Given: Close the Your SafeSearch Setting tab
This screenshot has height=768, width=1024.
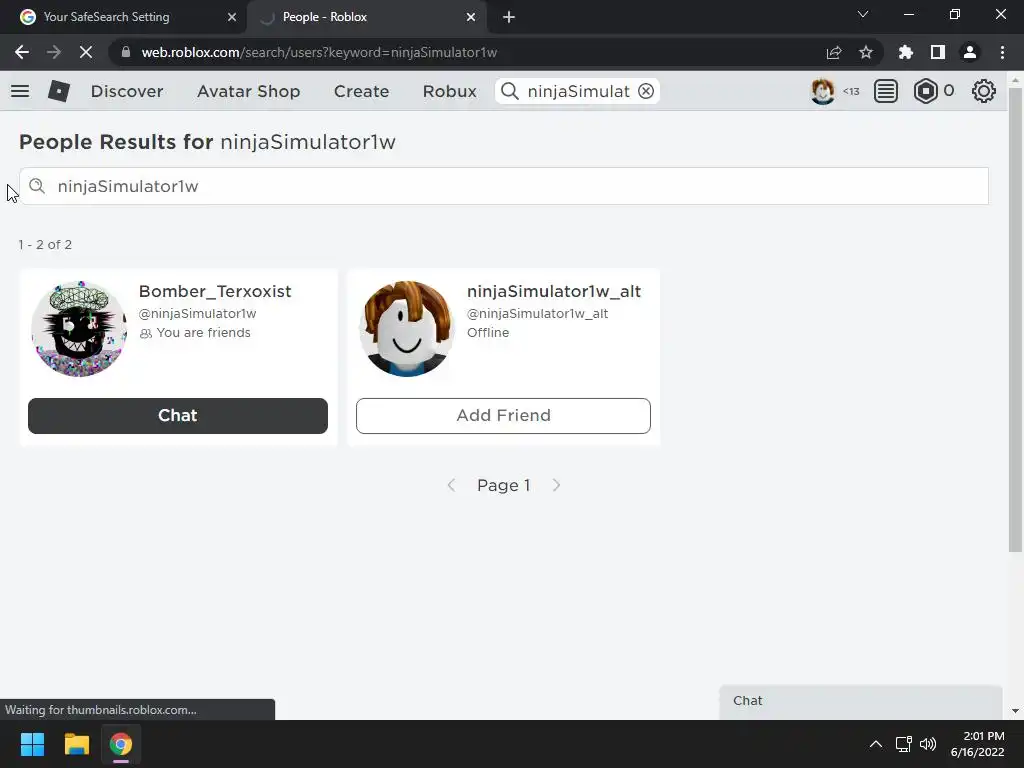Looking at the screenshot, I should (x=232, y=17).
